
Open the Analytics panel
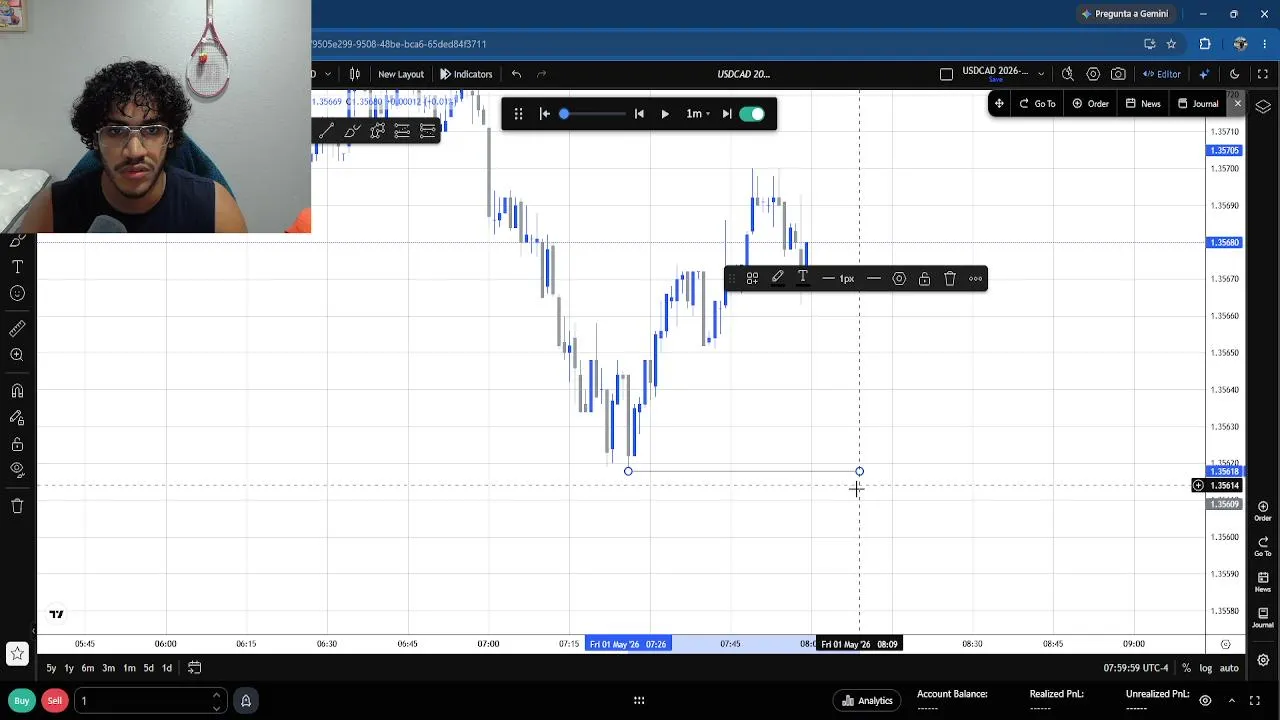click(x=867, y=701)
